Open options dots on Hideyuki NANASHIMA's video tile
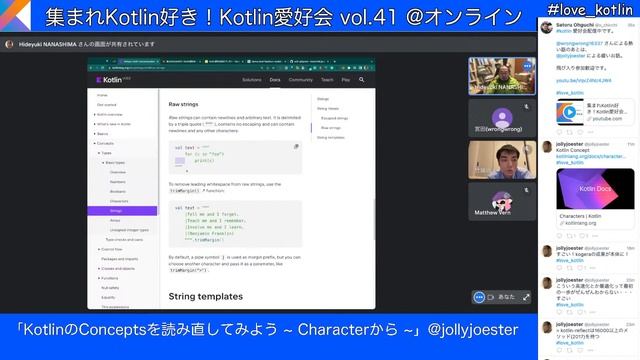This screenshot has width=640, height=360. [527, 66]
